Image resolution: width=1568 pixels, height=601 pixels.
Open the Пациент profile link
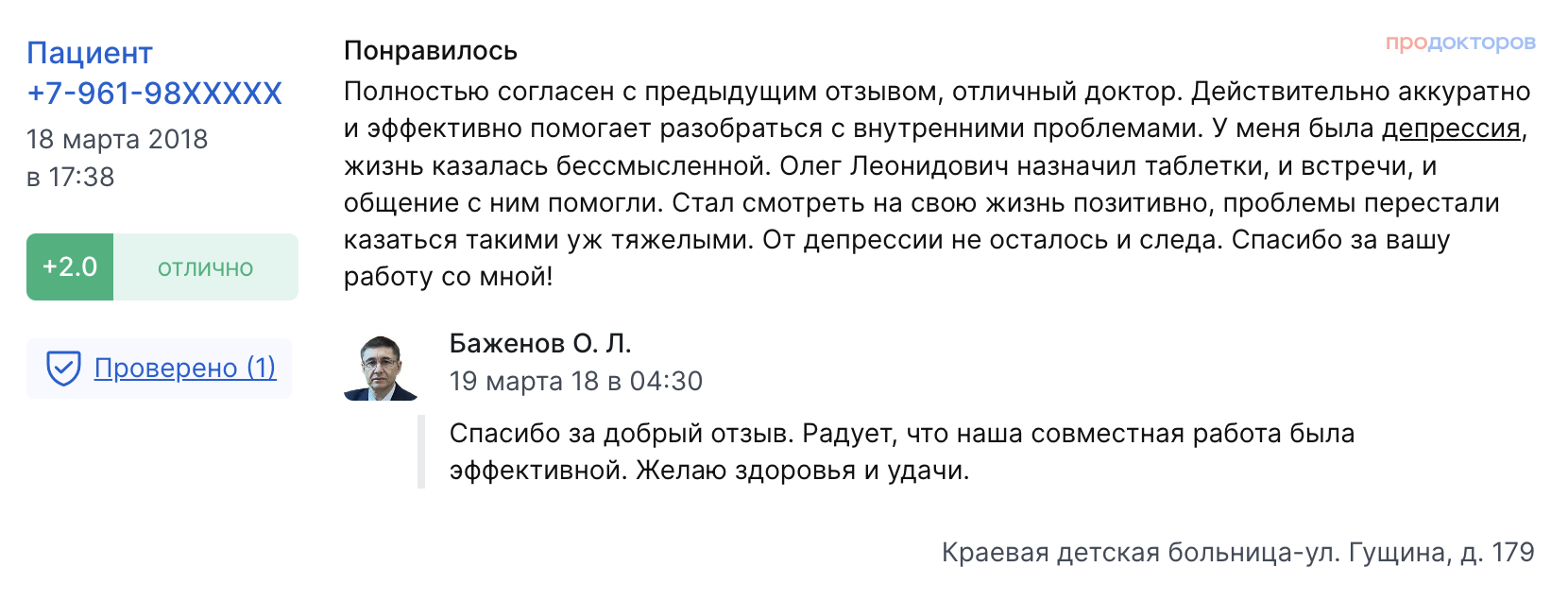(x=90, y=53)
